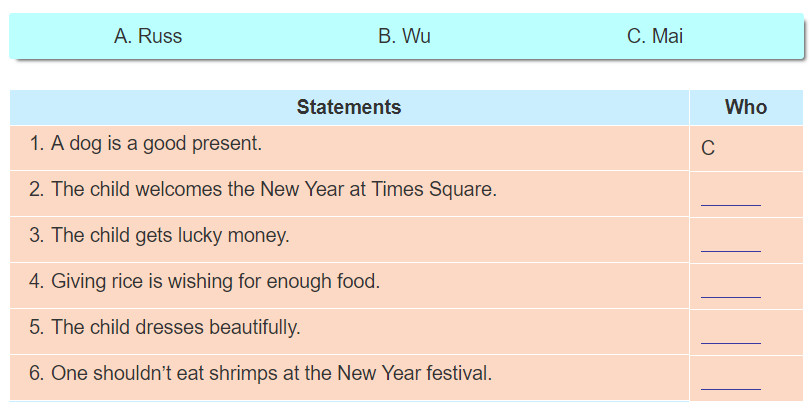This screenshot has width=810, height=413.
Task: Click the 'gets lucky money' statement
Action: coord(159,235)
